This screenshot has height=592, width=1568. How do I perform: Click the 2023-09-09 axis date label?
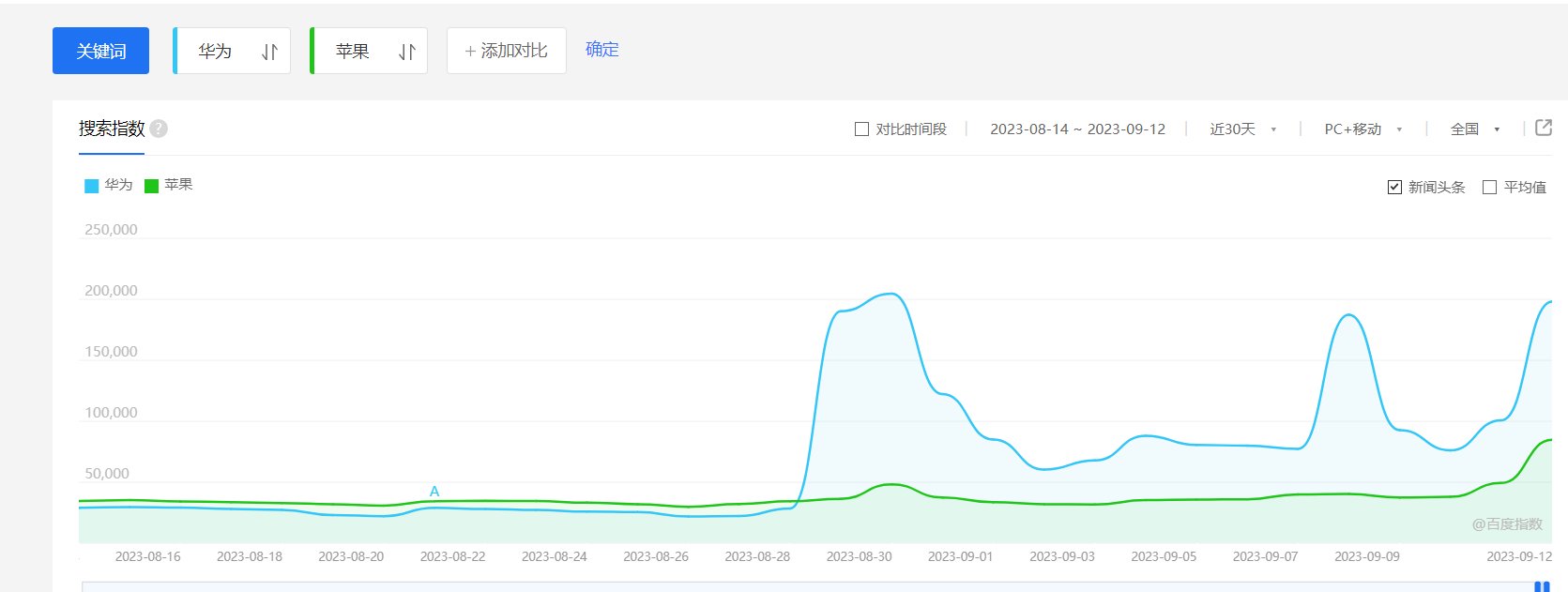pos(1367,556)
